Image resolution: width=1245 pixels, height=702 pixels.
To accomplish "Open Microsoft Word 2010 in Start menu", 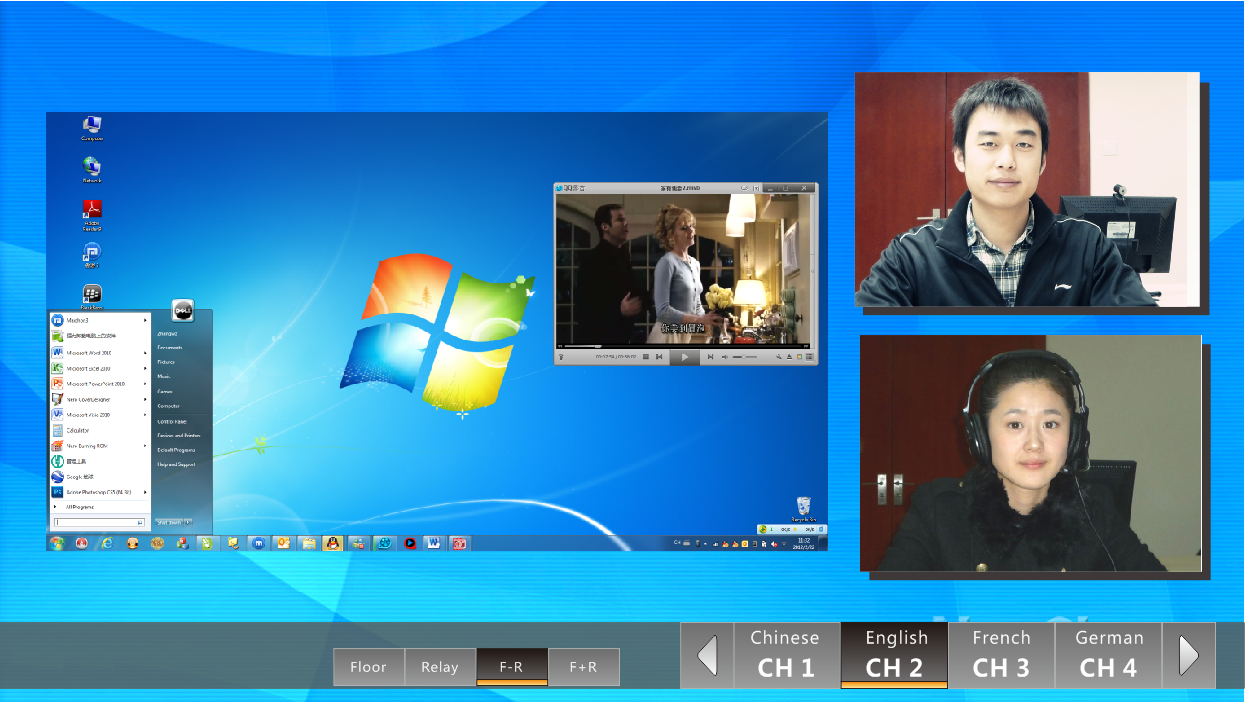I will 99,353.
